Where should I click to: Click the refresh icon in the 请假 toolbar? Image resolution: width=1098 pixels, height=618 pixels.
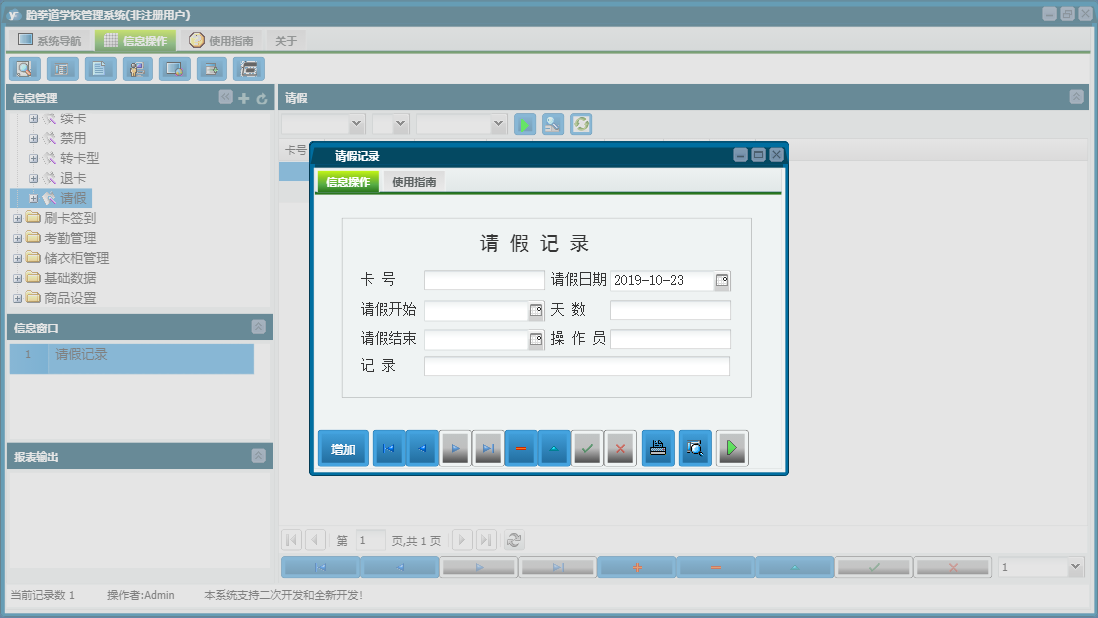(x=580, y=124)
